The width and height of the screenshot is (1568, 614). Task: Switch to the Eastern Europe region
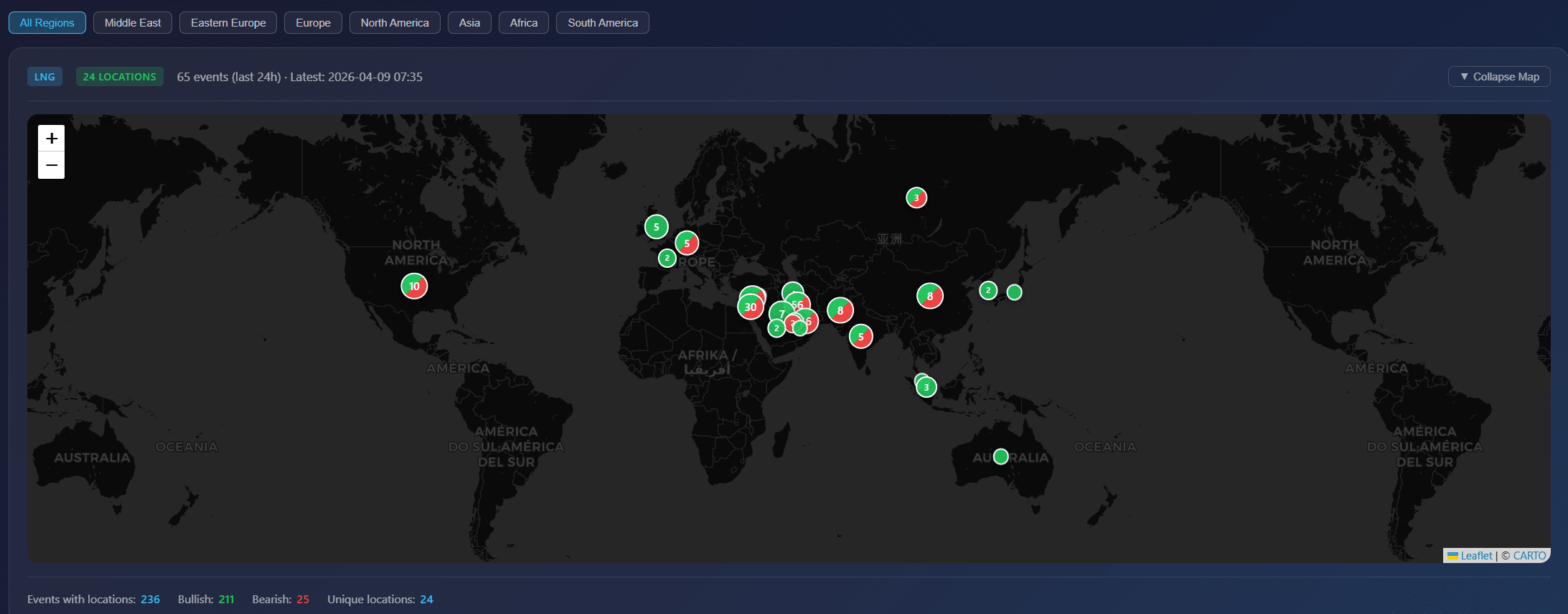(x=228, y=23)
